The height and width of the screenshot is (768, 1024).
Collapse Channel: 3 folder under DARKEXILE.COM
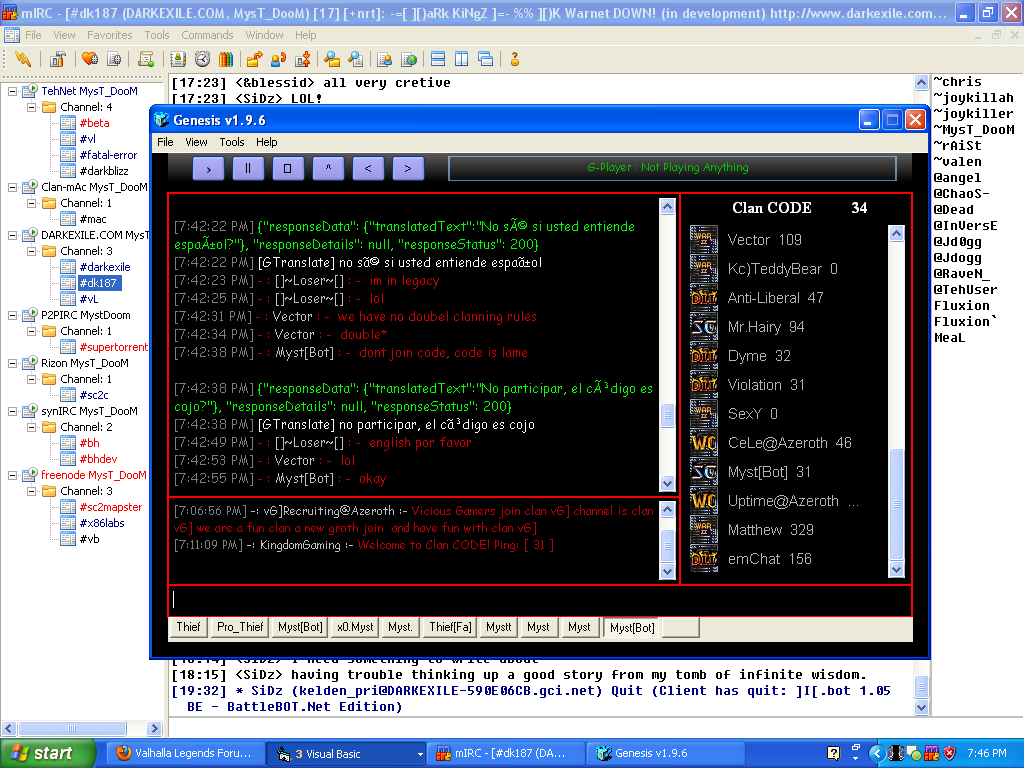(32, 251)
